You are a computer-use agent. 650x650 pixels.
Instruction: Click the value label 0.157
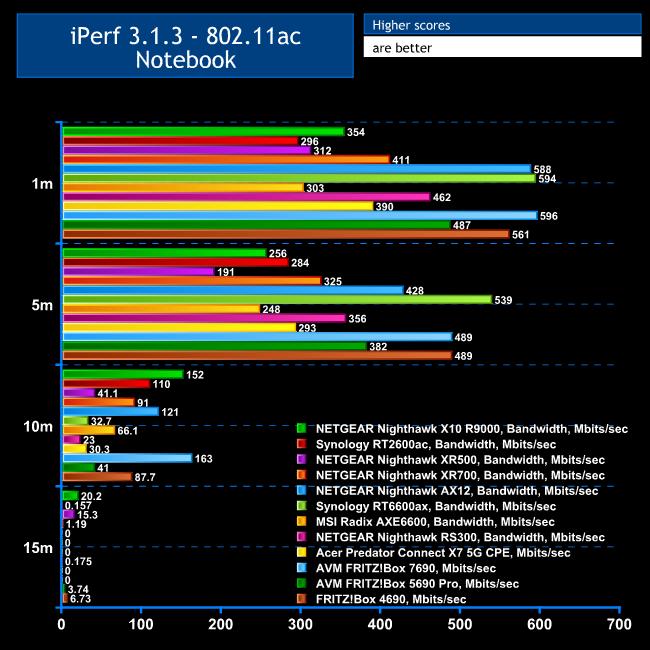point(78,506)
